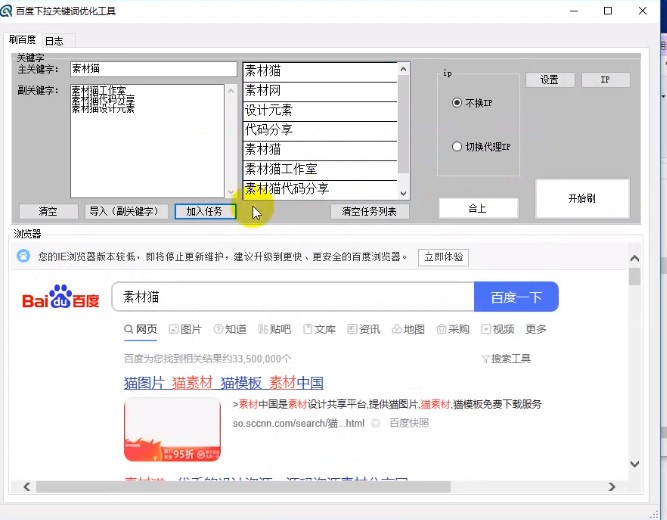Click the search result thumbnail image

[172, 429]
